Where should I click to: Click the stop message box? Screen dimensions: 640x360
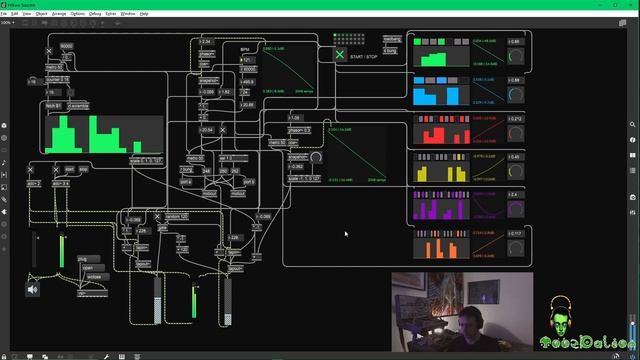(x=83, y=169)
